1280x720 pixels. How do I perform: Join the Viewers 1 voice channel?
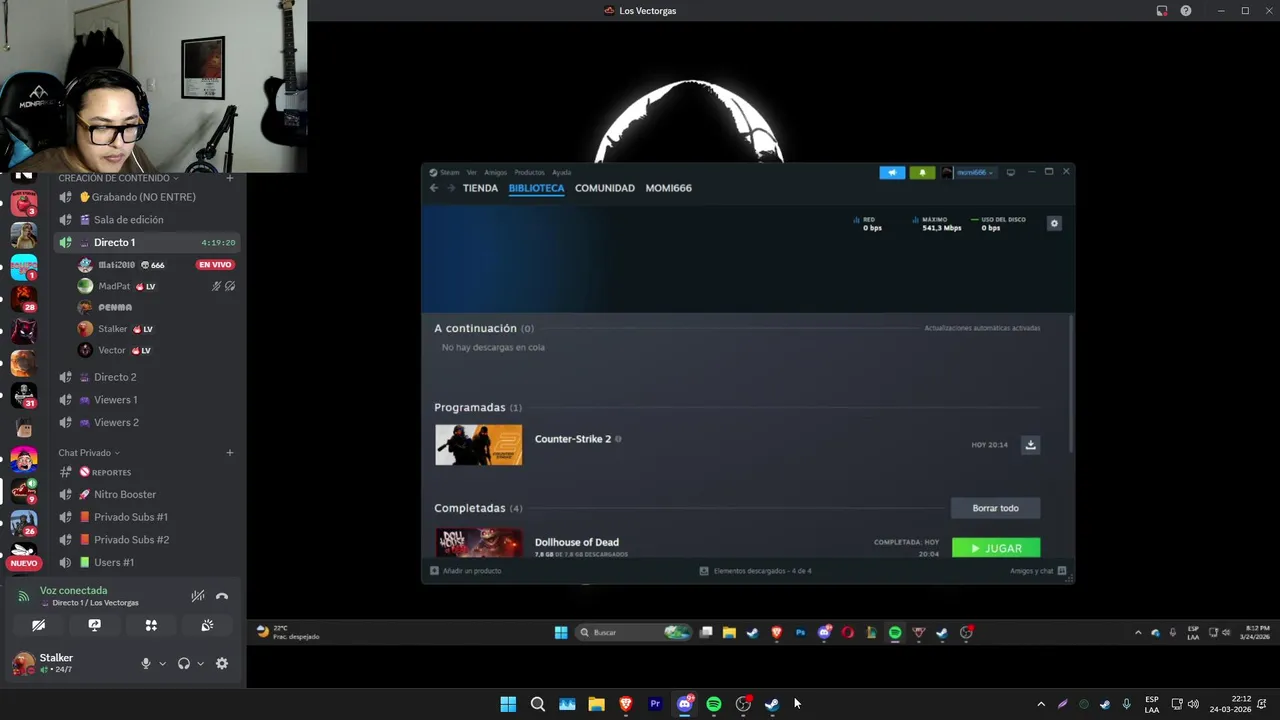(149, 400)
